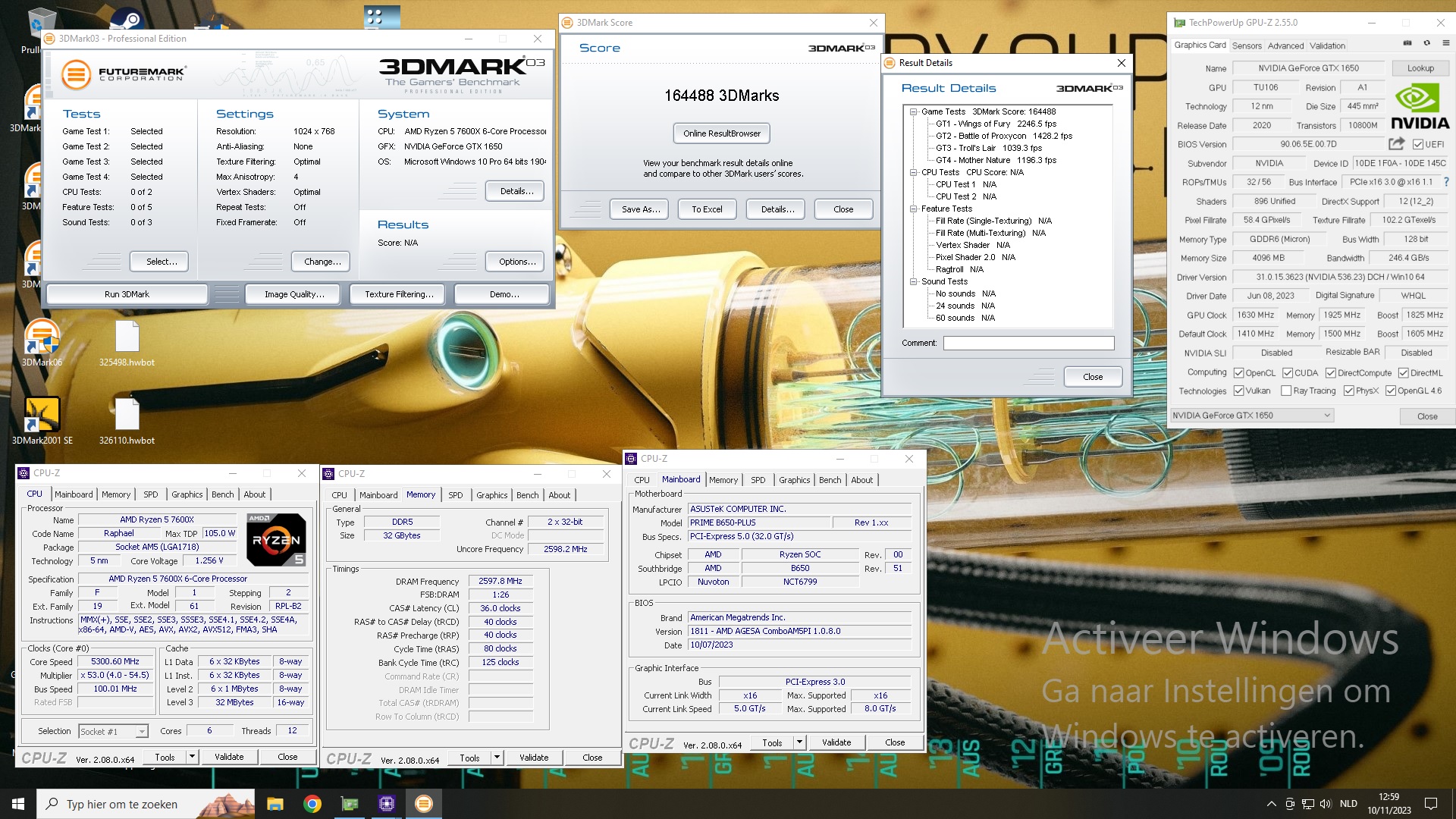The height and width of the screenshot is (819, 1456).
Task: Click the Comment input field in Result Details
Action: point(1028,344)
